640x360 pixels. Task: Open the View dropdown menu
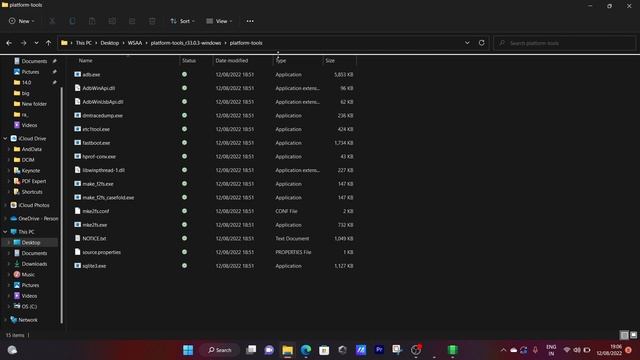(x=219, y=21)
